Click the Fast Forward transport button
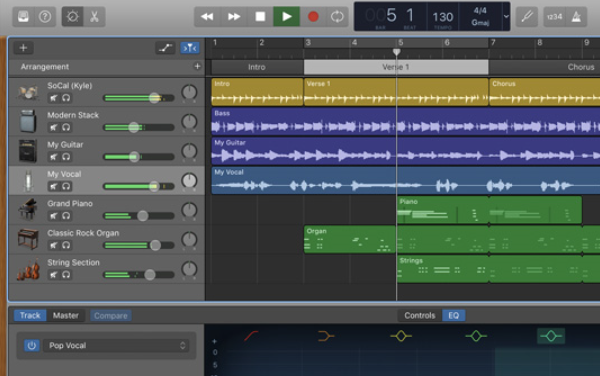This screenshot has width=600, height=376. point(234,16)
